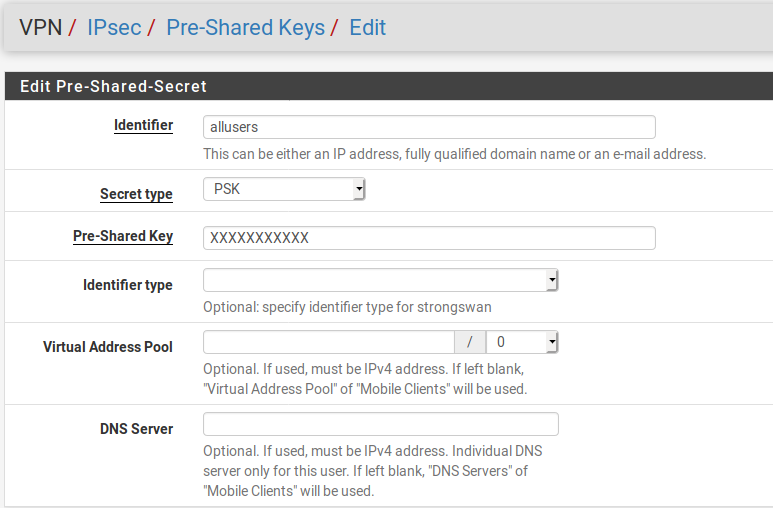This screenshot has width=773, height=508.
Task: Open the Secret type PSK dropdown
Action: (x=285, y=189)
